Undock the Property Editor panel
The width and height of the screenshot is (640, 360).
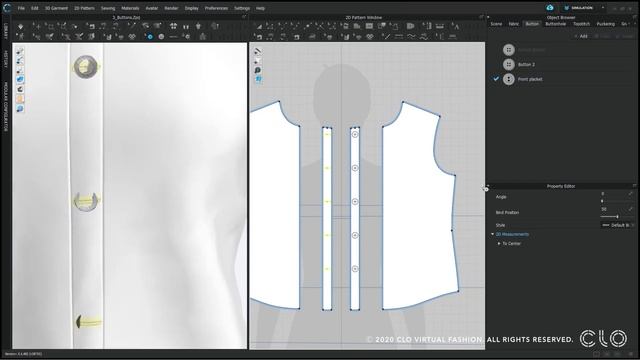point(634,186)
